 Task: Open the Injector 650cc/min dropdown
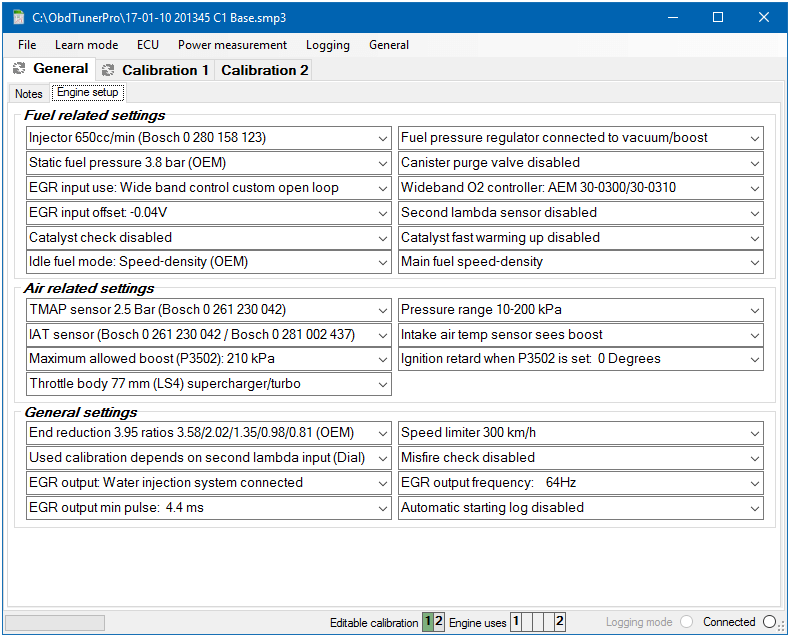(x=209, y=138)
